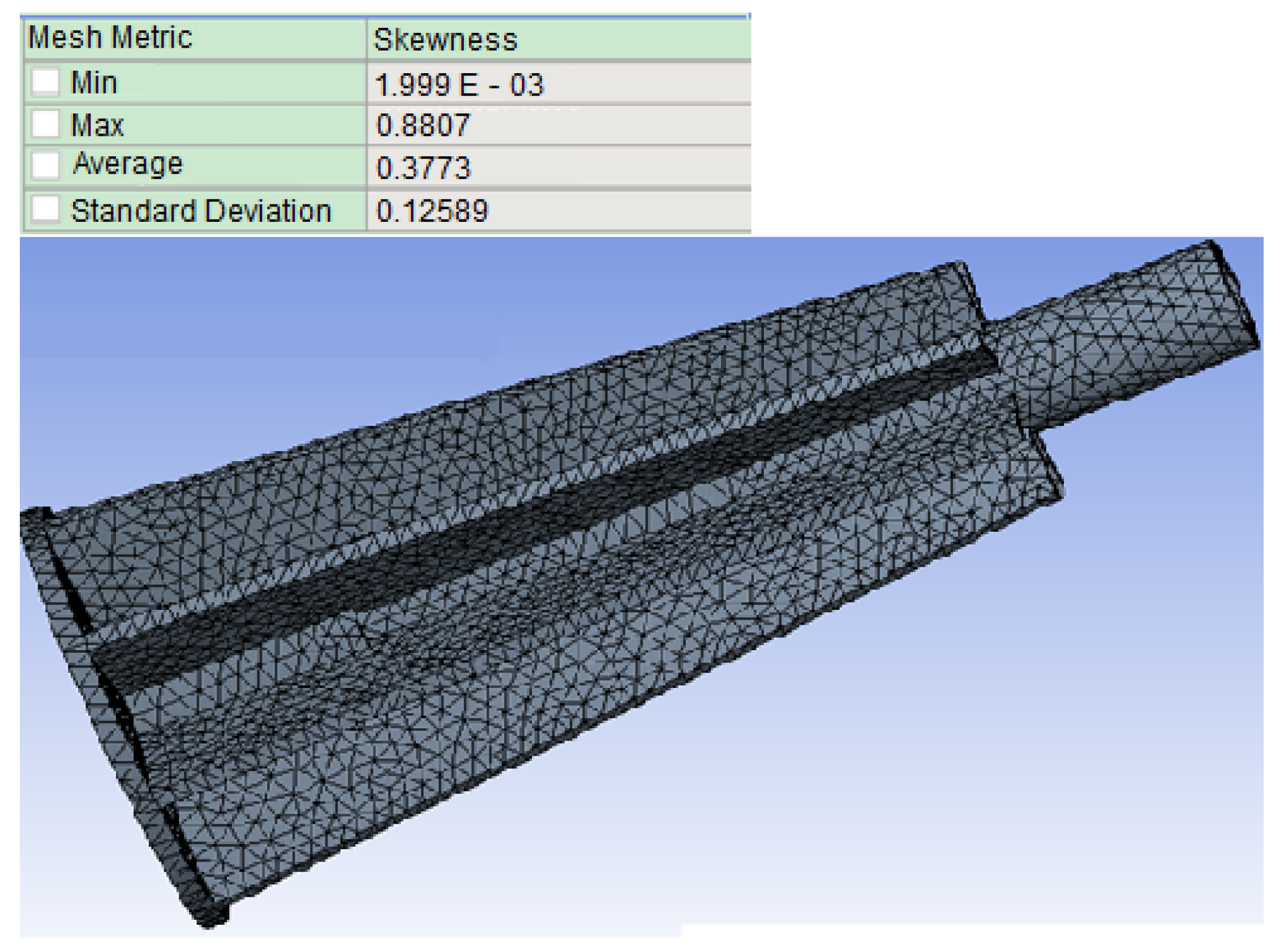Check the Max checkbox
Screen dimensions: 1281x952
pyautogui.click(x=46, y=124)
